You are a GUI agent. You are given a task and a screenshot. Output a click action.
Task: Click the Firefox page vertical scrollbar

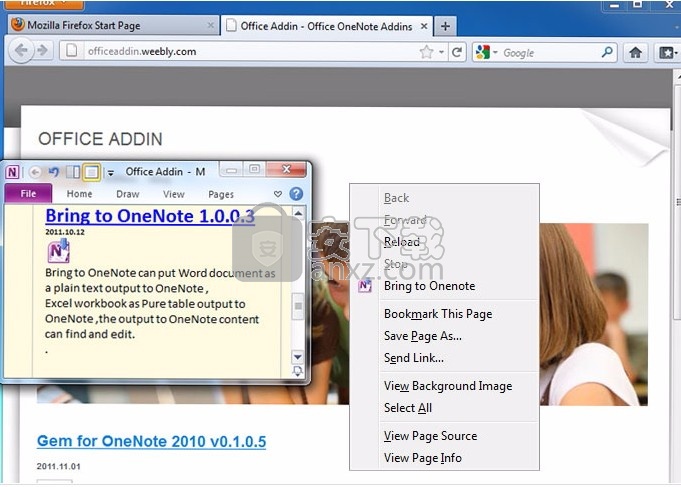click(x=678, y=200)
